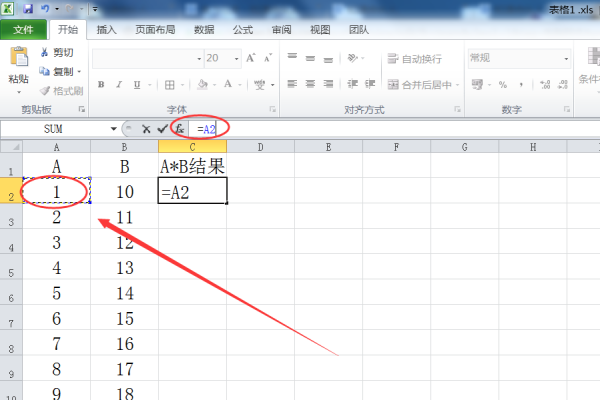The image size is (600, 400).
Task: Open the Paste options dropdown arrow
Action: 19,92
